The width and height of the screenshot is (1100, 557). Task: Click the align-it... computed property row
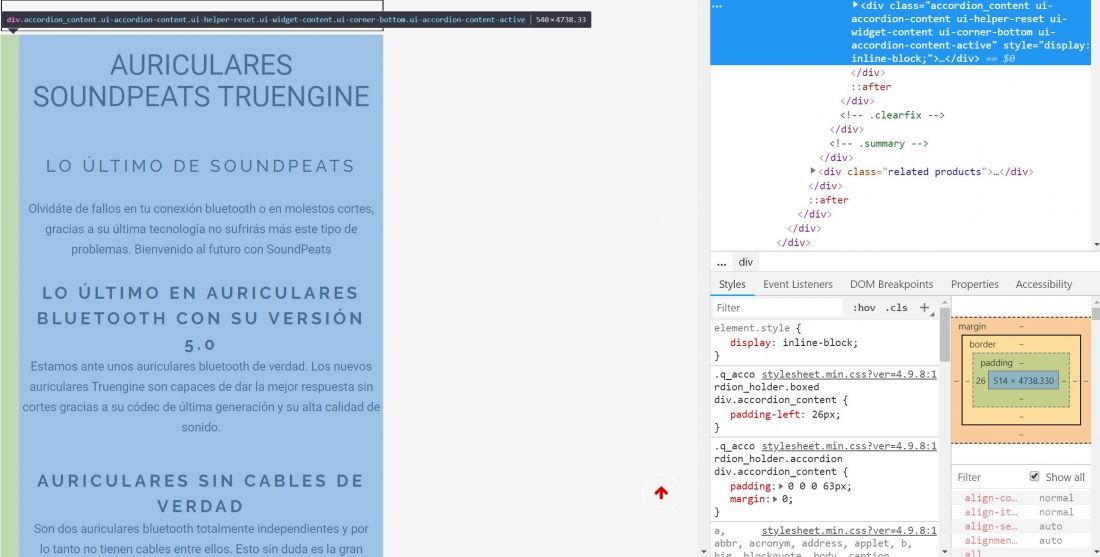[1021, 512]
